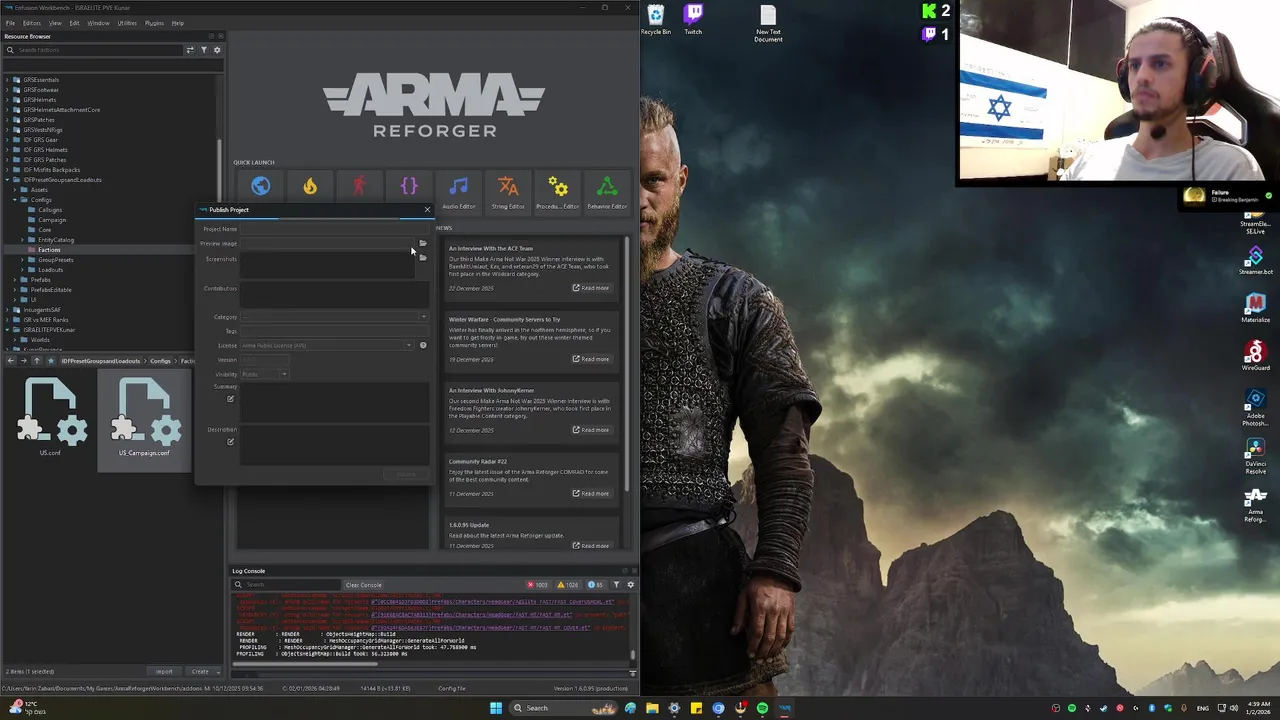1280x720 pixels.
Task: Open Spotify from the taskbar
Action: coord(762,708)
